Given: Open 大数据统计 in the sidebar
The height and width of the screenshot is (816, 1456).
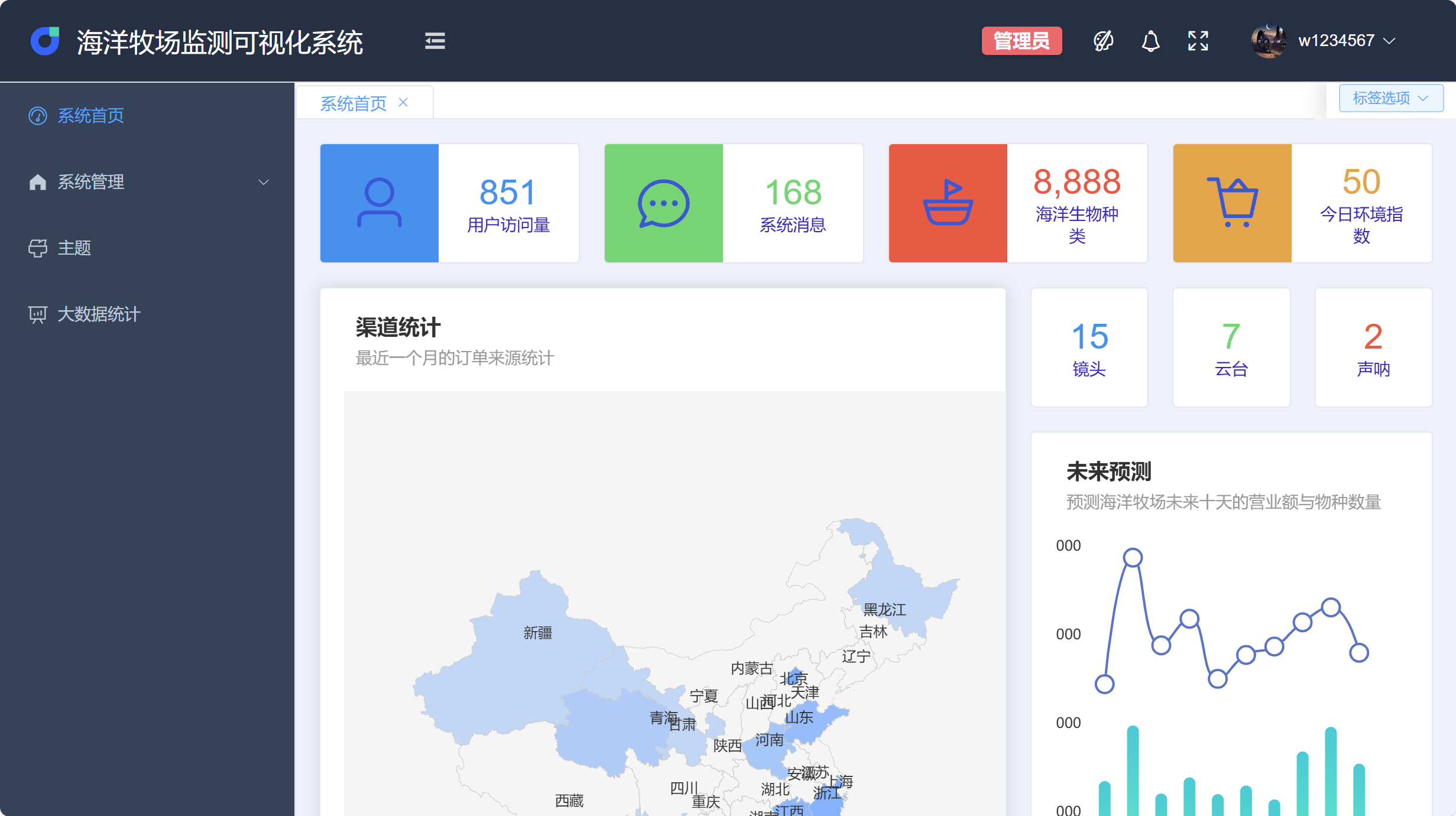Looking at the screenshot, I should pos(98,314).
